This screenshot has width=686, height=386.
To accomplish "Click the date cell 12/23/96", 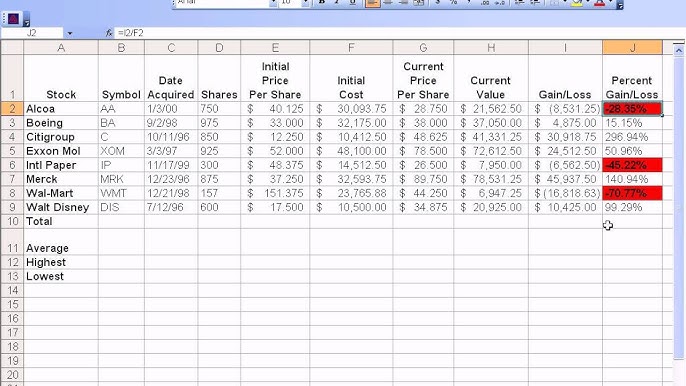I will pos(171,179).
